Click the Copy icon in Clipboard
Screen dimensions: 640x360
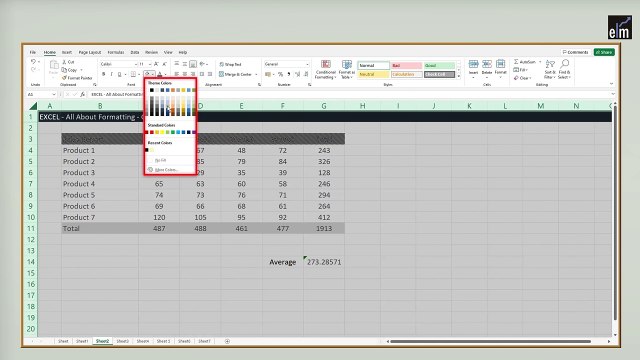64,70
